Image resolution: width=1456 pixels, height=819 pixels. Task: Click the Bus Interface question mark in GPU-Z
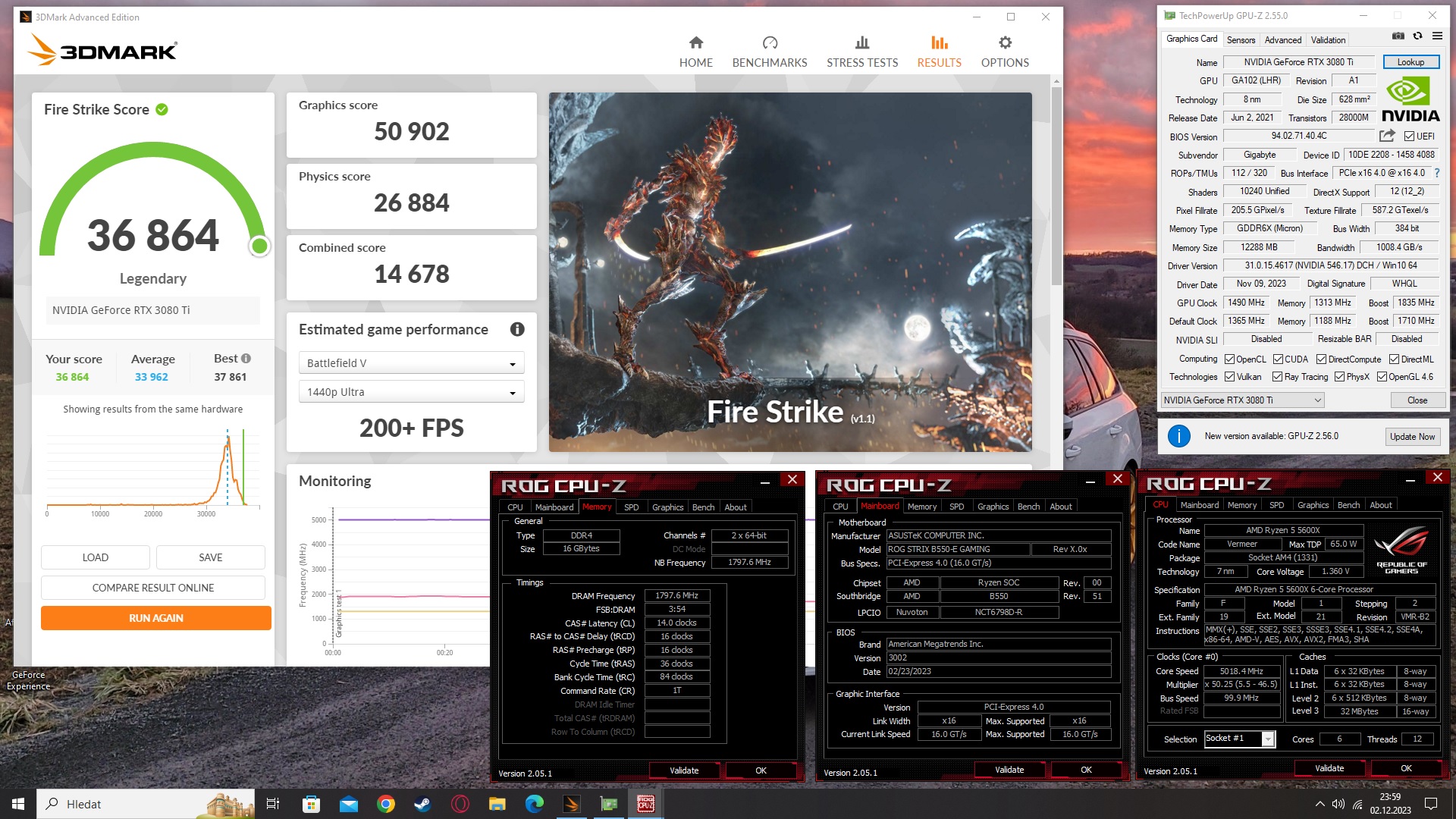(1436, 173)
